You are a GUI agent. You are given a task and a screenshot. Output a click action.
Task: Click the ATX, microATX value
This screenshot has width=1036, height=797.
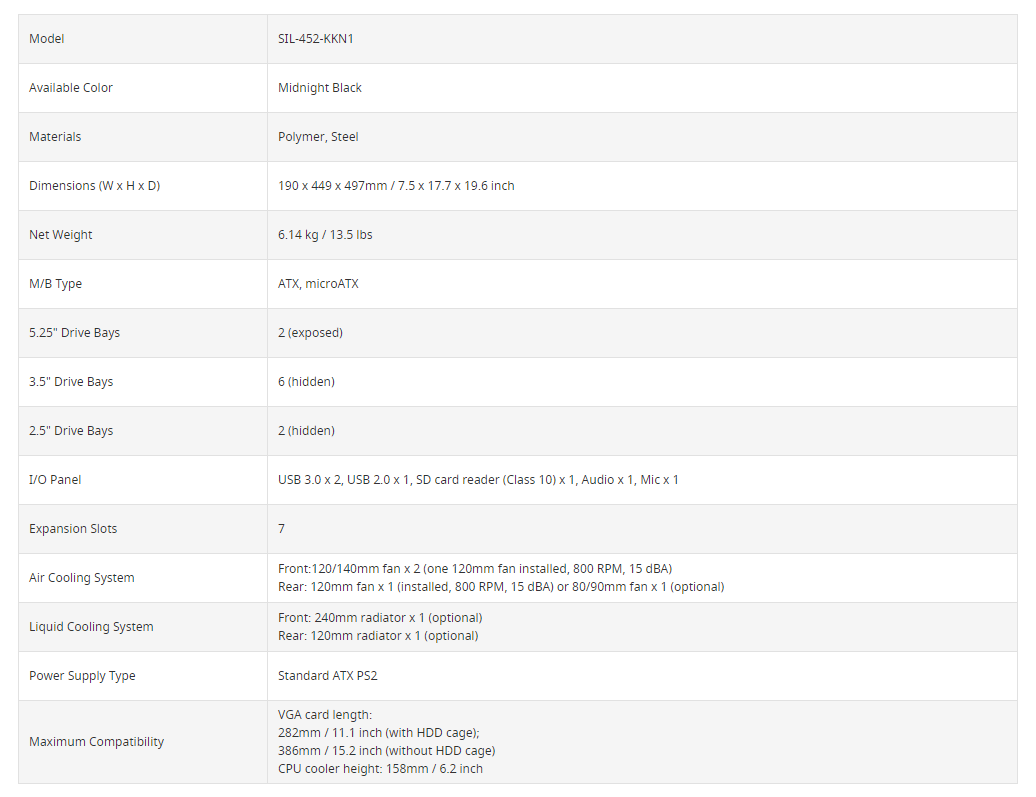point(318,284)
